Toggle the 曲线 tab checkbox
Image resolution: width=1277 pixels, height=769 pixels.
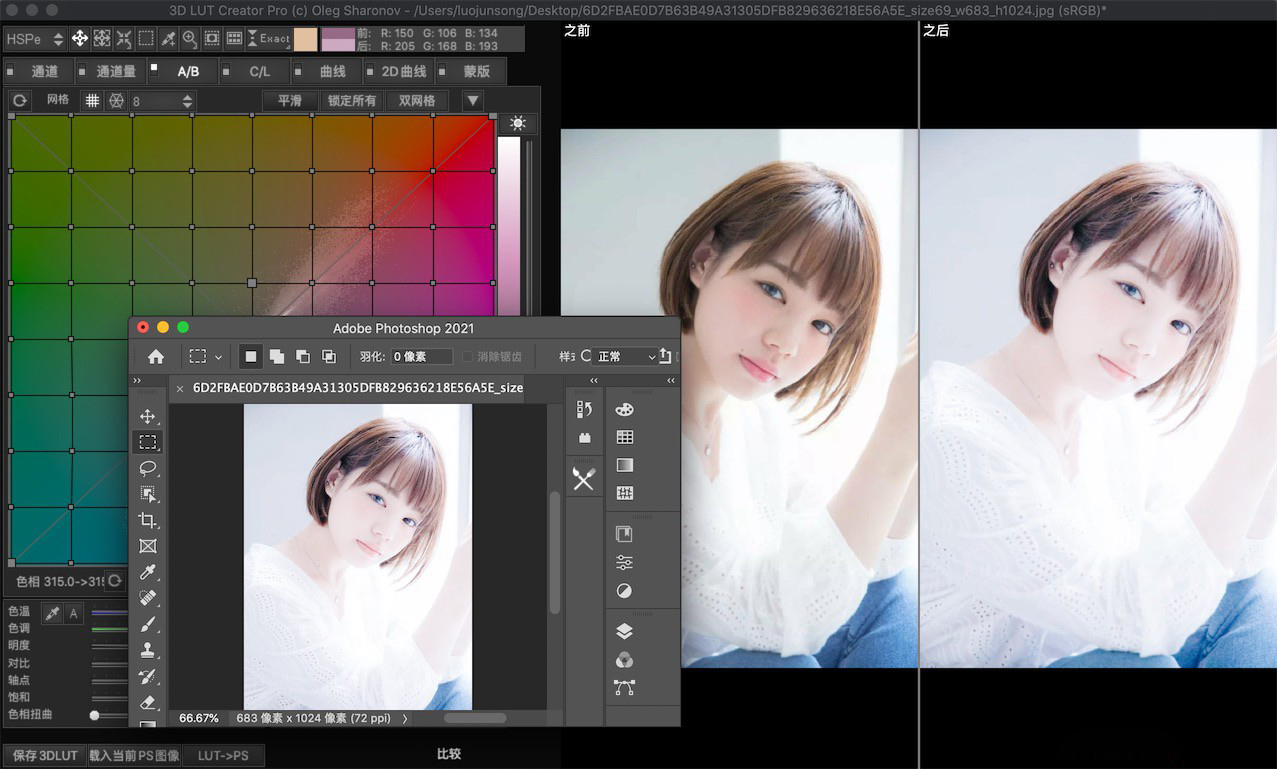point(300,72)
